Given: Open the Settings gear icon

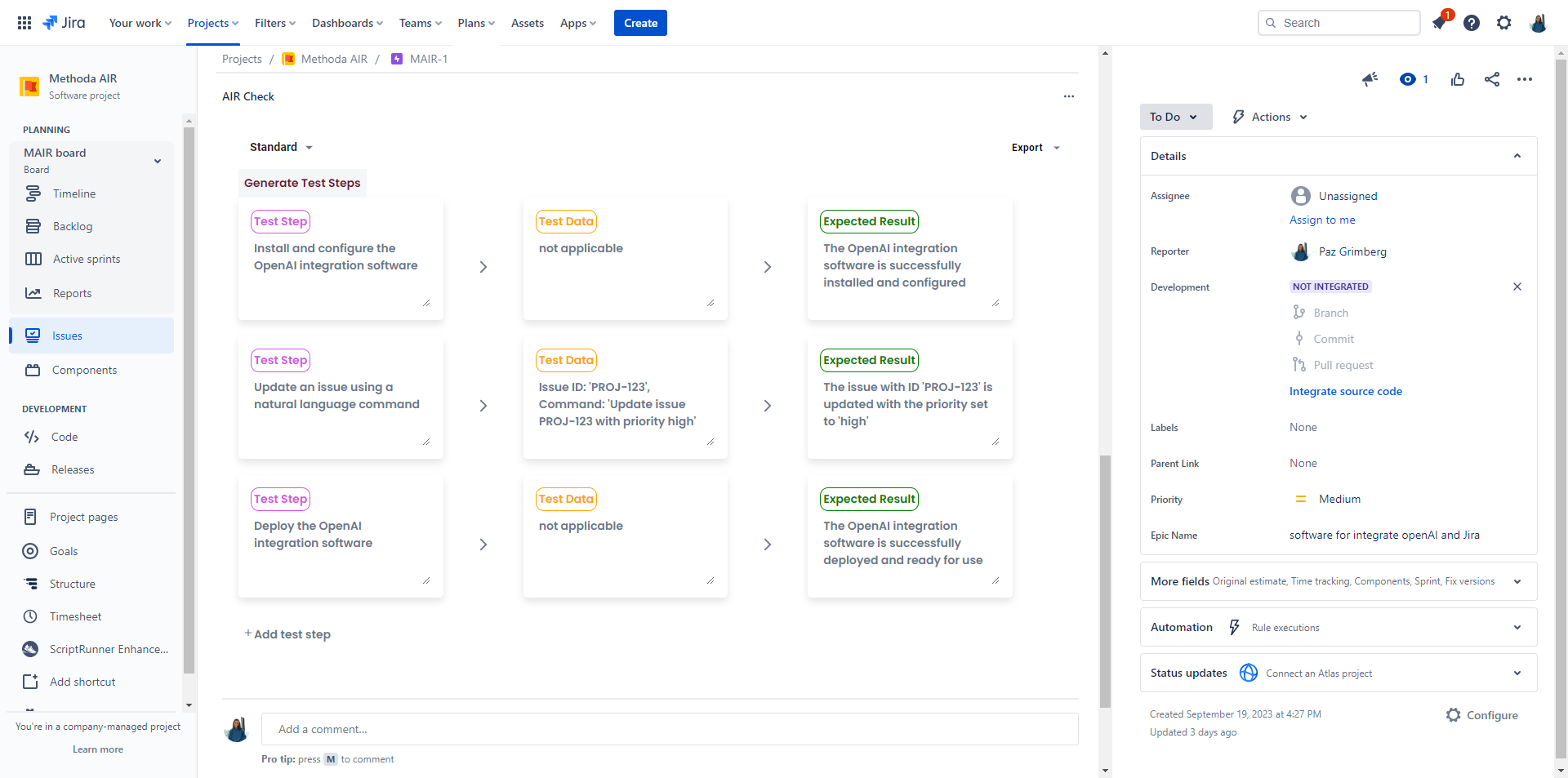Looking at the screenshot, I should 1504,23.
